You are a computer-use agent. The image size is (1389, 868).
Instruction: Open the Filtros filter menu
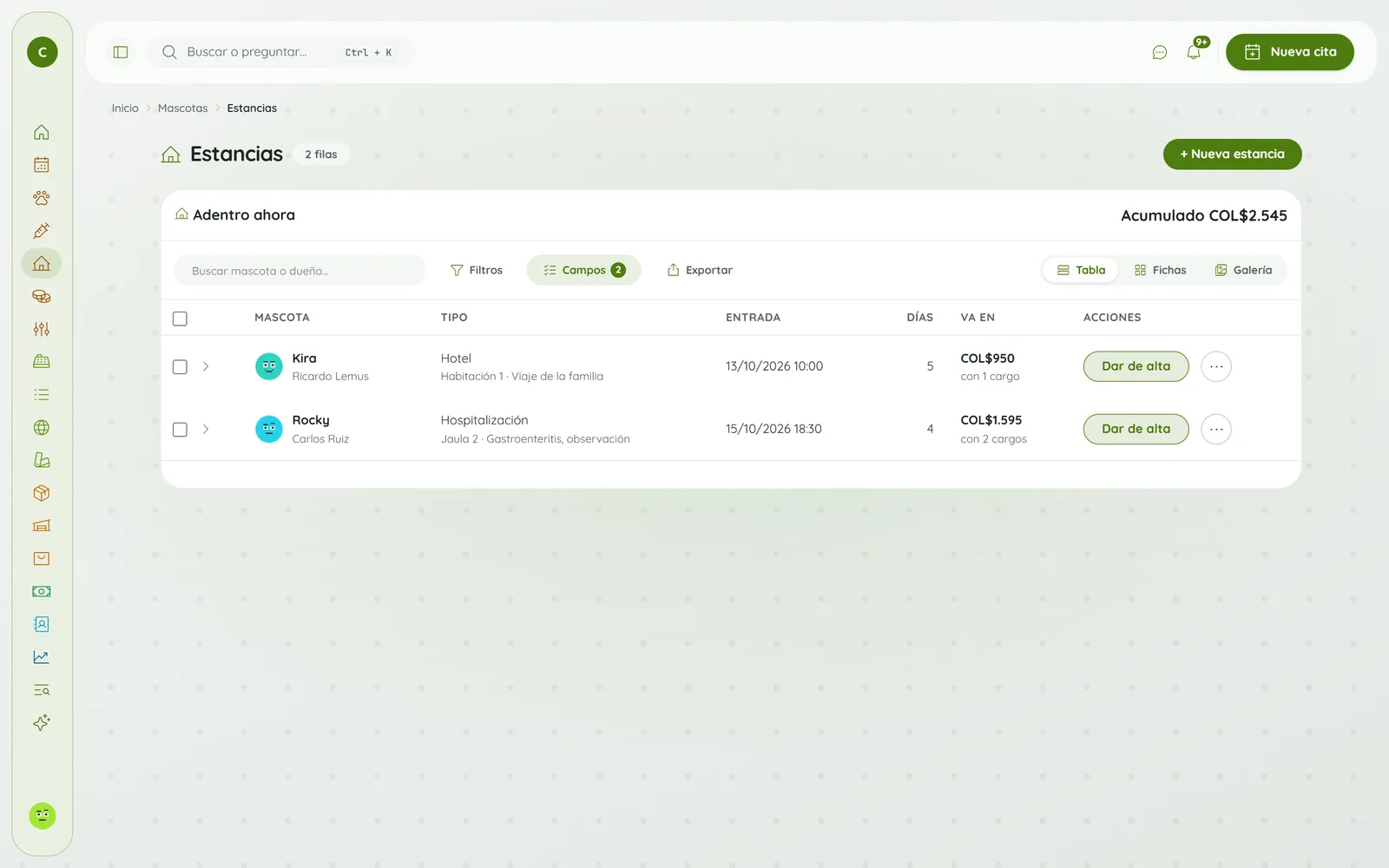tap(477, 270)
